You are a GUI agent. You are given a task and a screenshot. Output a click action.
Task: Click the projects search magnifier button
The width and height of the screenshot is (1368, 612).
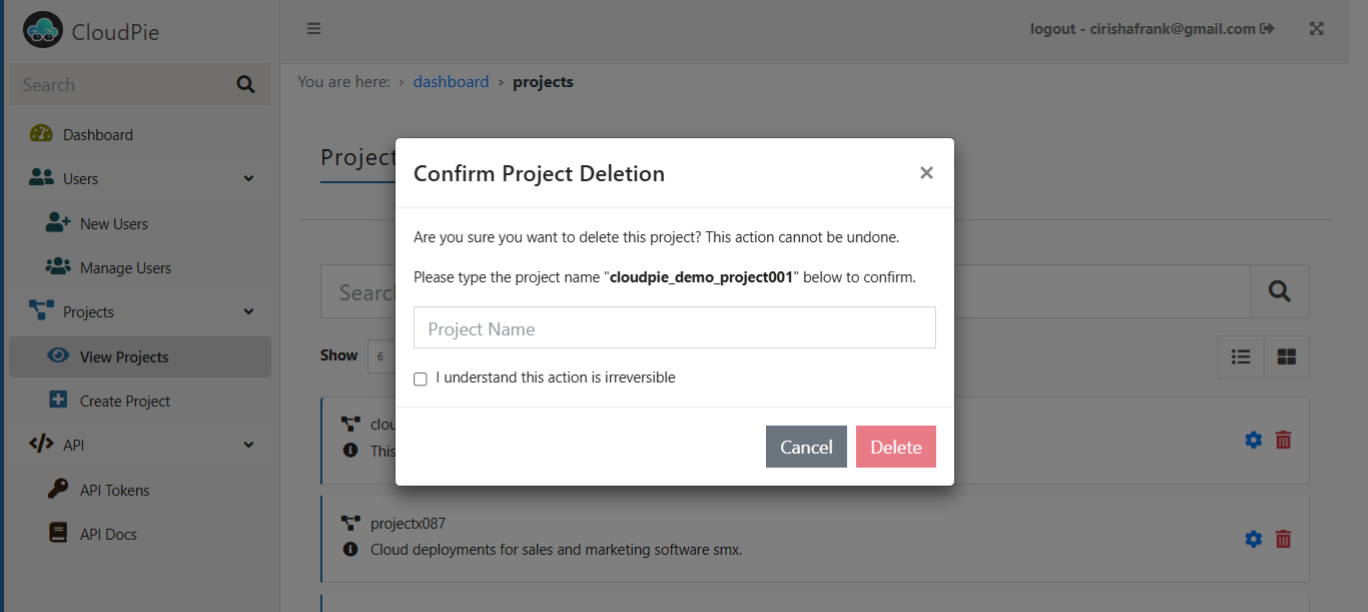click(1279, 292)
